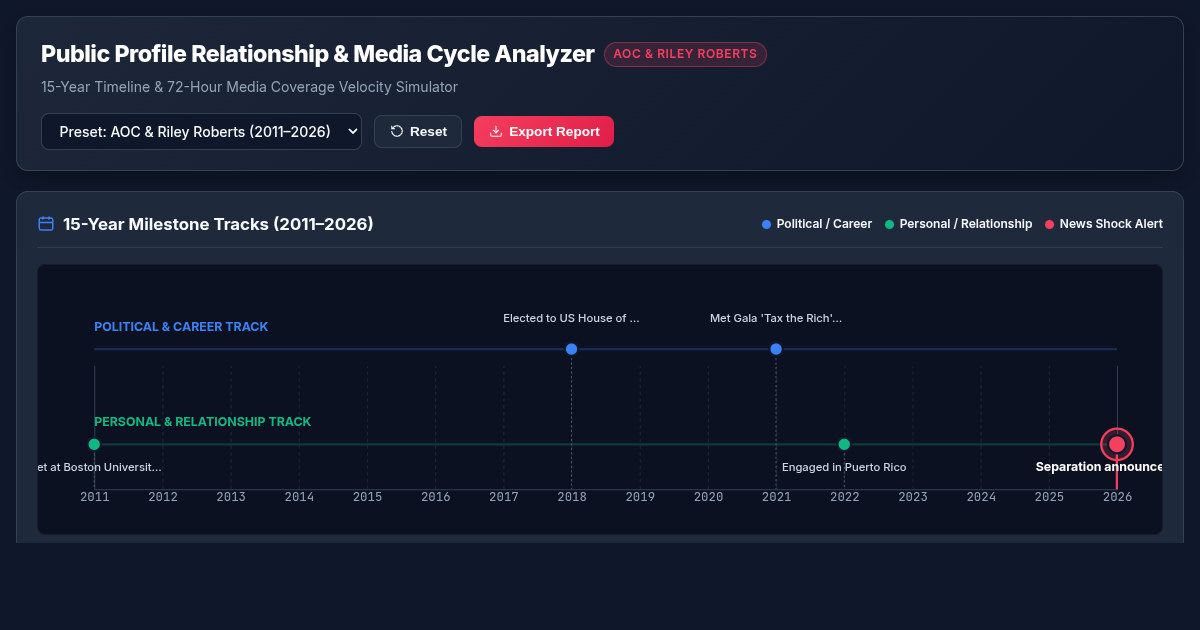Click the Export Report button
The image size is (1200, 630).
[x=544, y=131]
